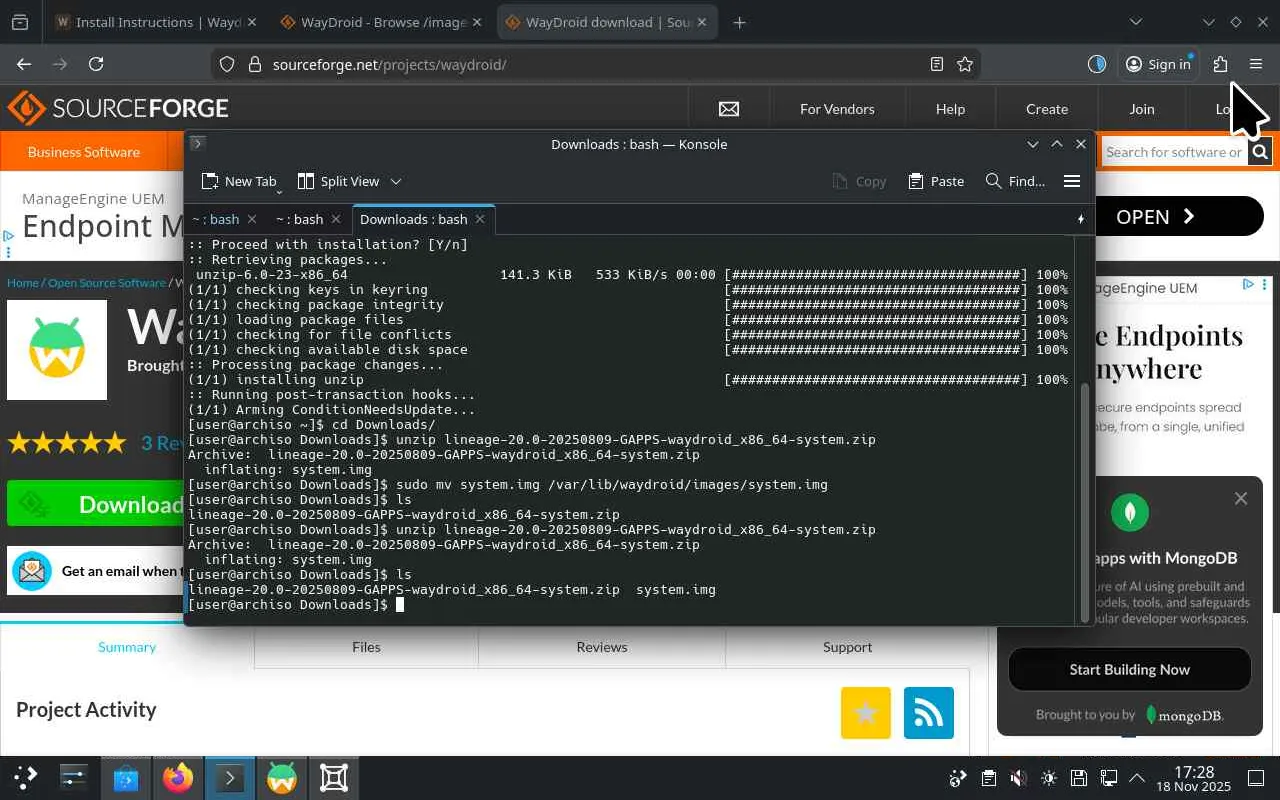
Task: Click the sourceforge.net URL address bar
Action: click(x=595, y=64)
